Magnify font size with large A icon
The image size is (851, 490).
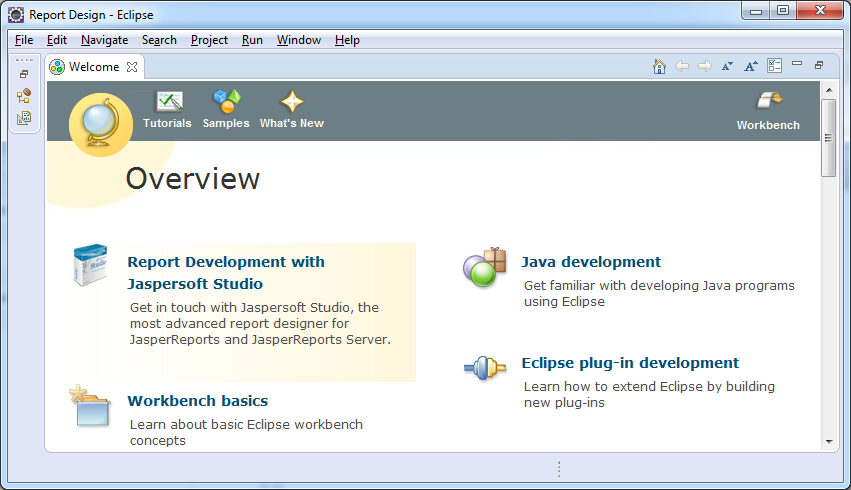coord(751,66)
